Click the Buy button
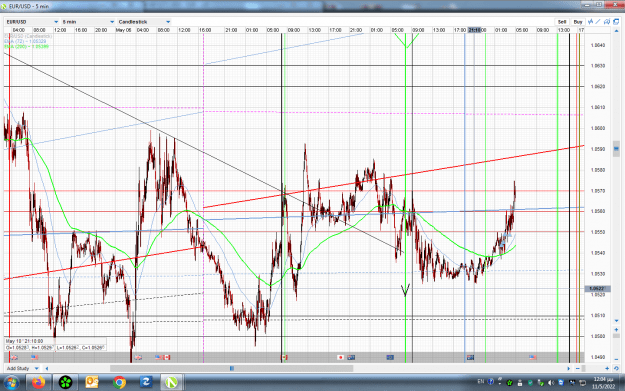The image size is (625, 391). (578, 22)
